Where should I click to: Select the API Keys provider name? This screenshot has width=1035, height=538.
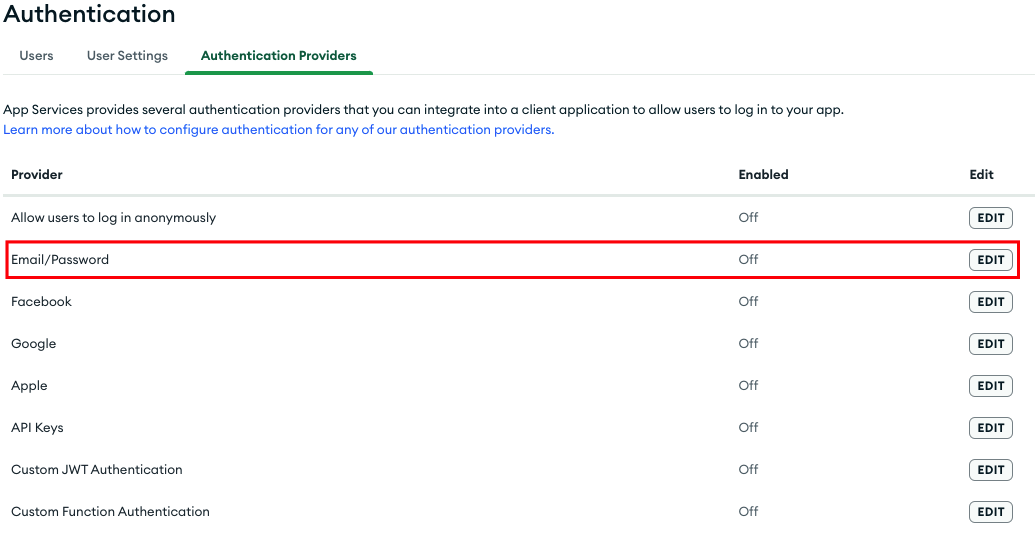[37, 428]
